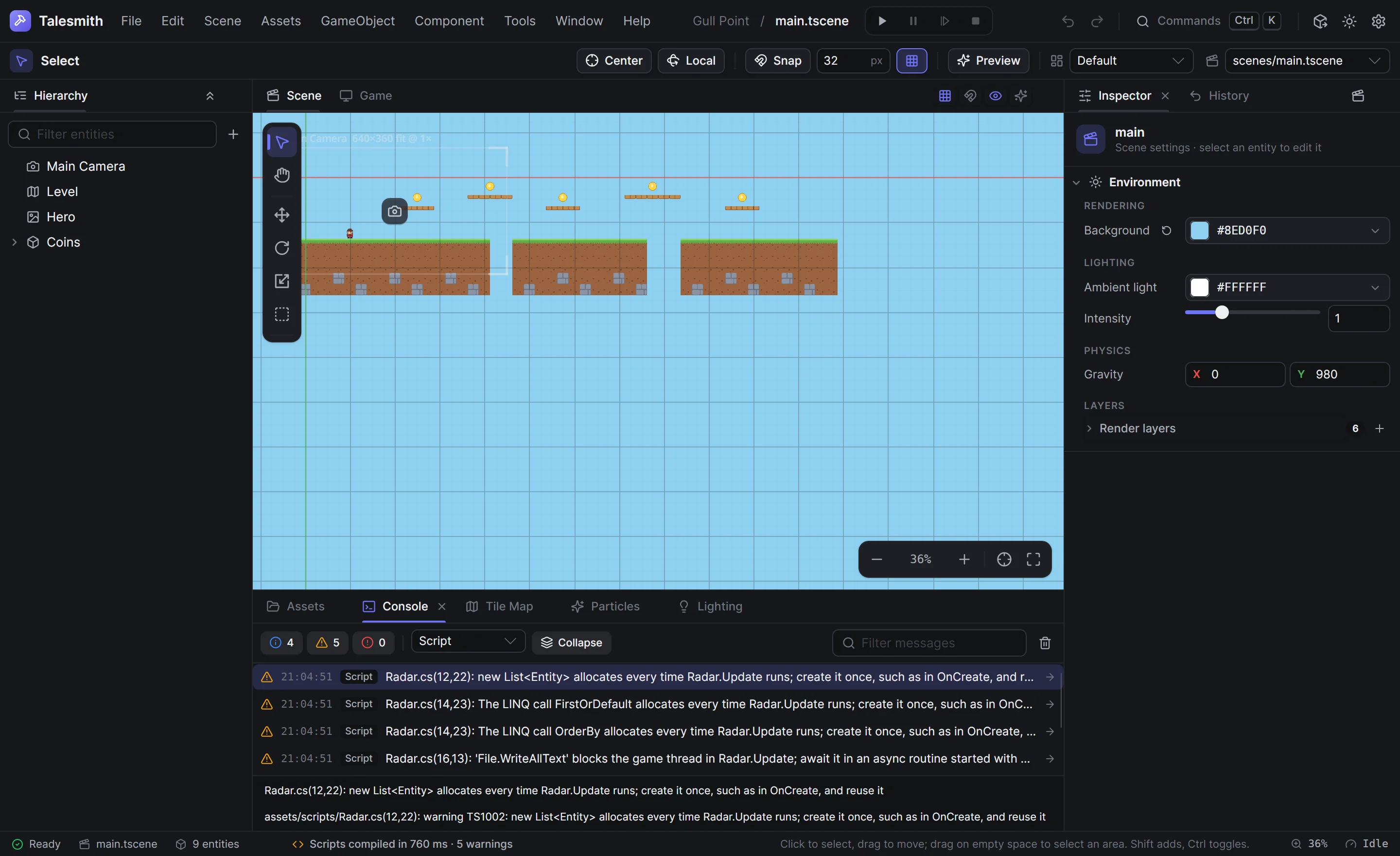This screenshot has height=856, width=1400.
Task: Open the GameObject menu
Action: [x=357, y=21]
